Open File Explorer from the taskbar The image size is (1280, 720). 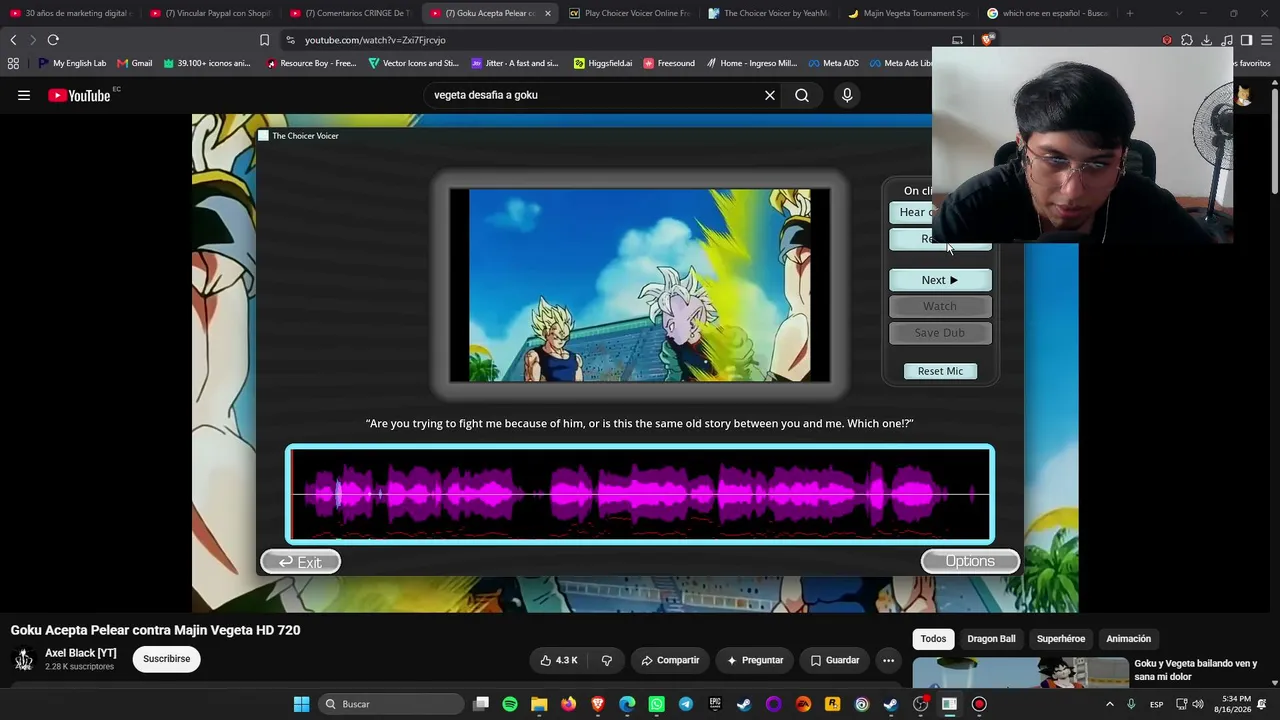[539, 704]
